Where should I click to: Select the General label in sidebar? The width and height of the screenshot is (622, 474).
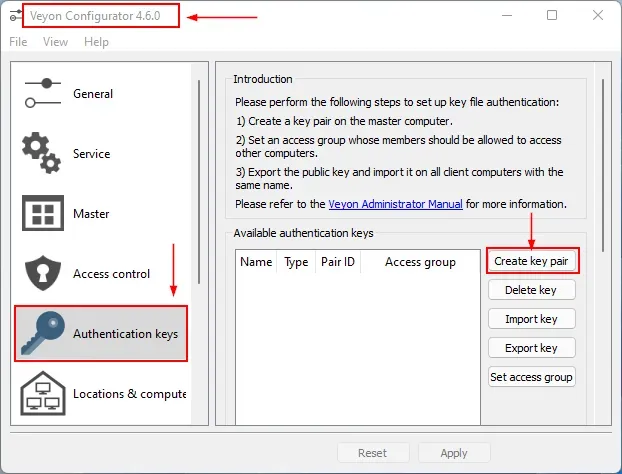click(x=93, y=94)
